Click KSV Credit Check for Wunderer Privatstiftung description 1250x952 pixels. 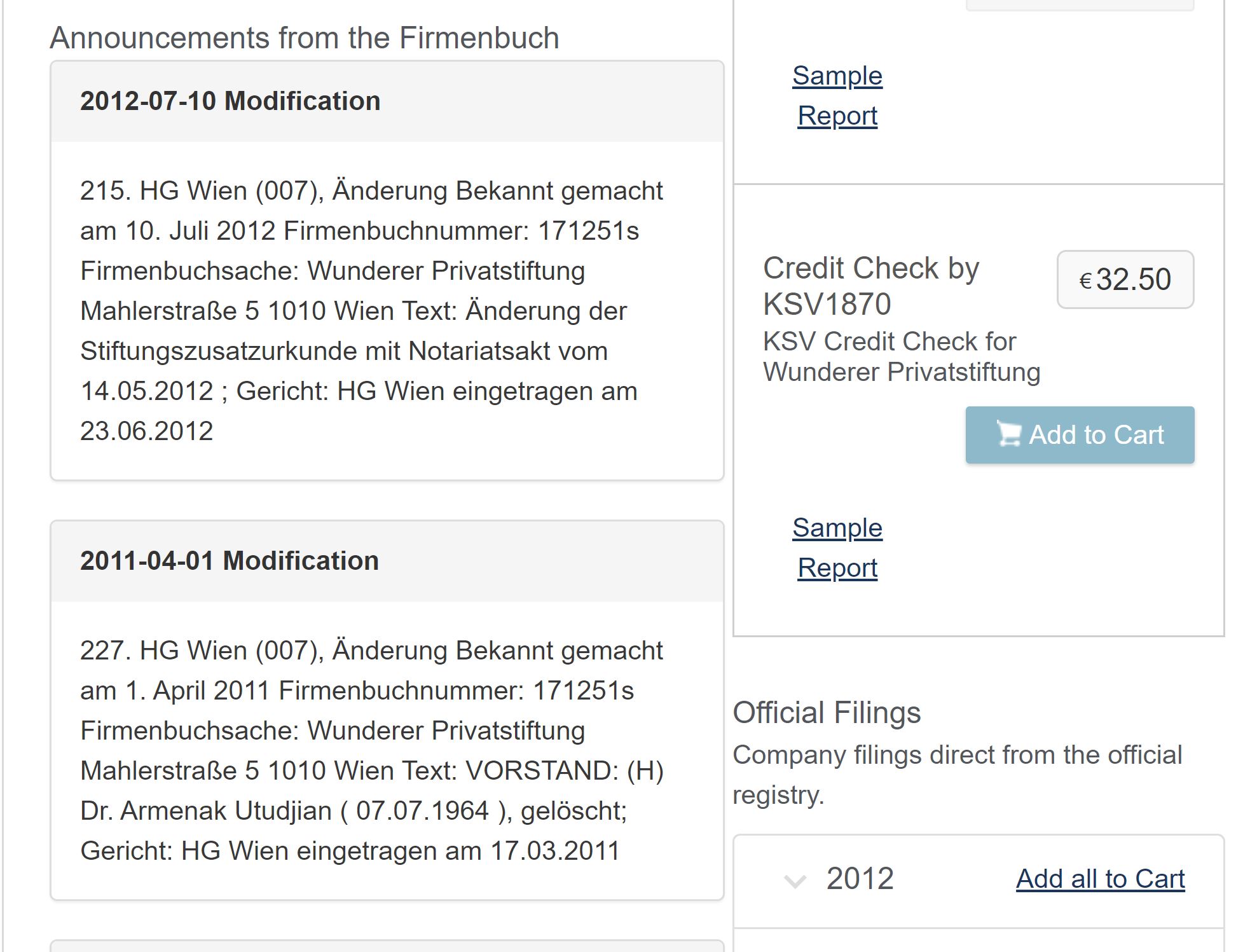[x=902, y=357]
